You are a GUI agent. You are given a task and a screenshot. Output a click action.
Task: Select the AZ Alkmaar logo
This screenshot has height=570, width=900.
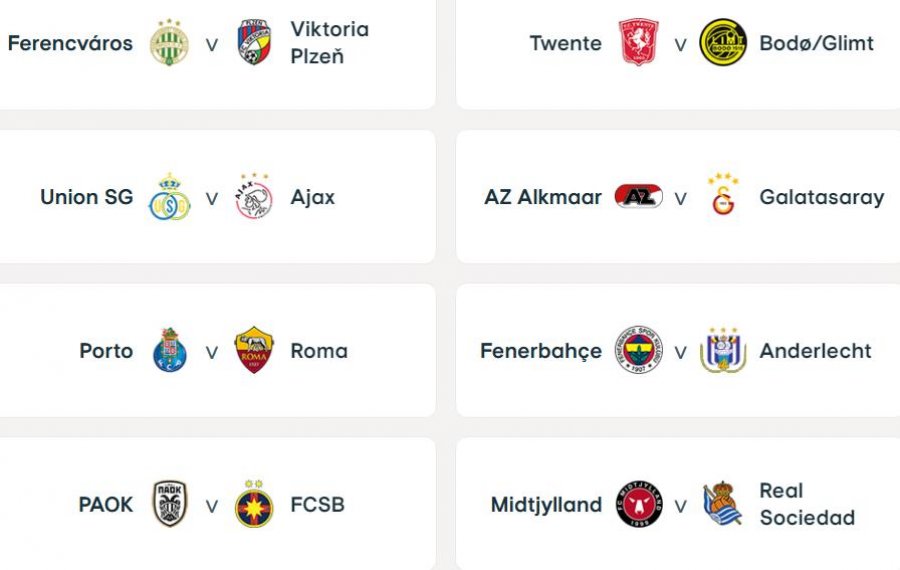pos(638,196)
